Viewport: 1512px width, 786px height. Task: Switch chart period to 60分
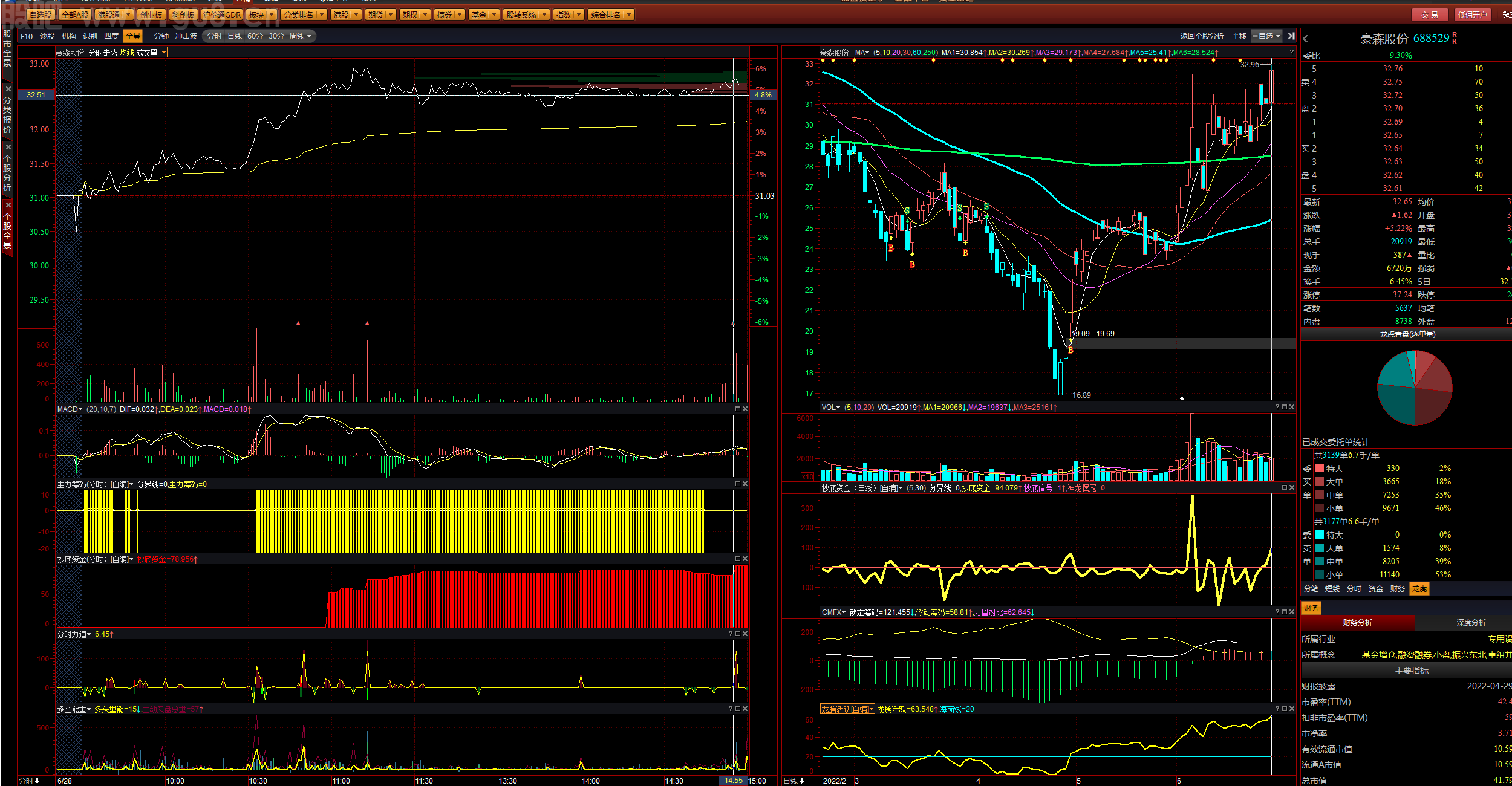(255, 36)
